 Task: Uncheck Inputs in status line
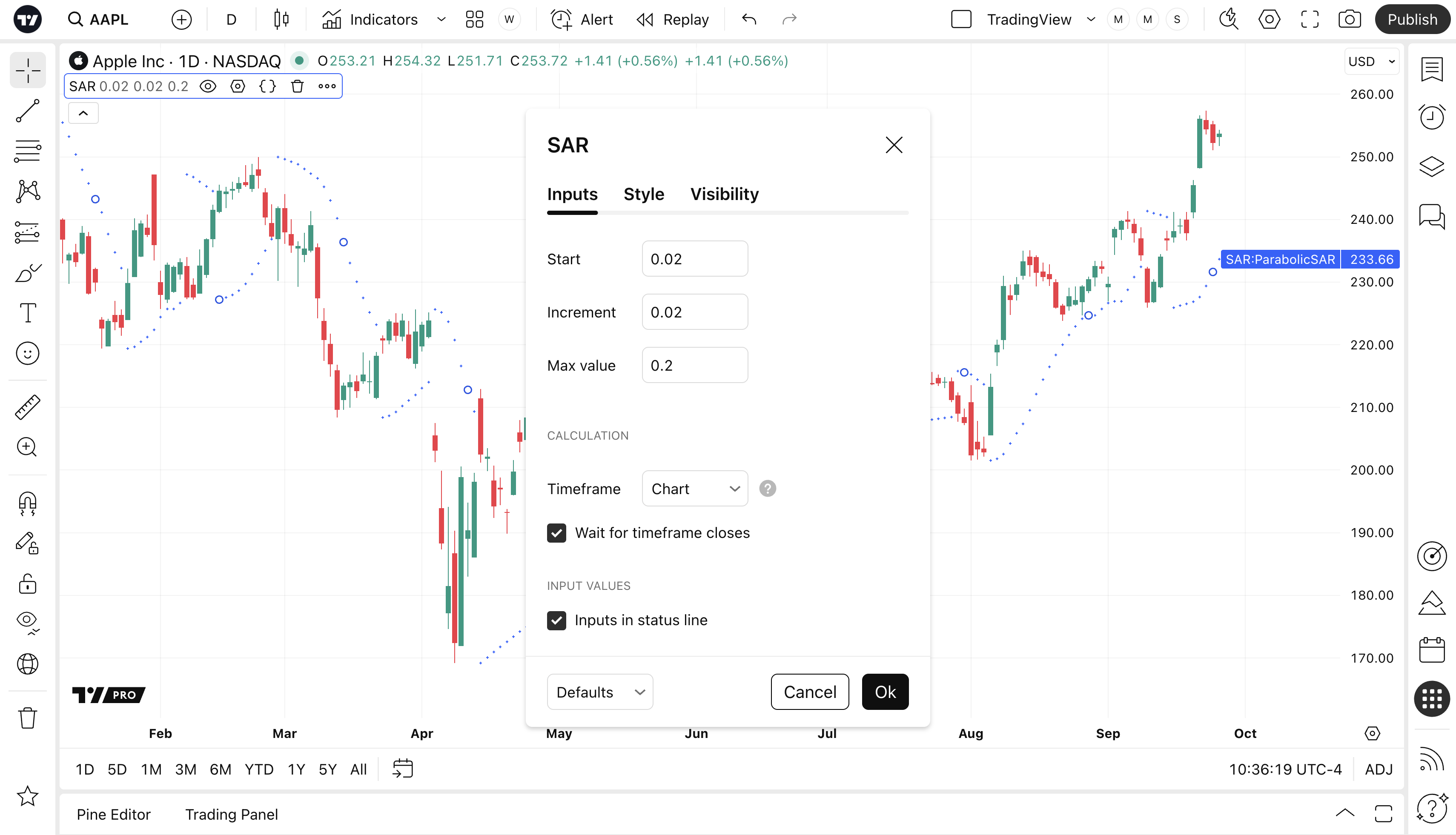(x=556, y=620)
